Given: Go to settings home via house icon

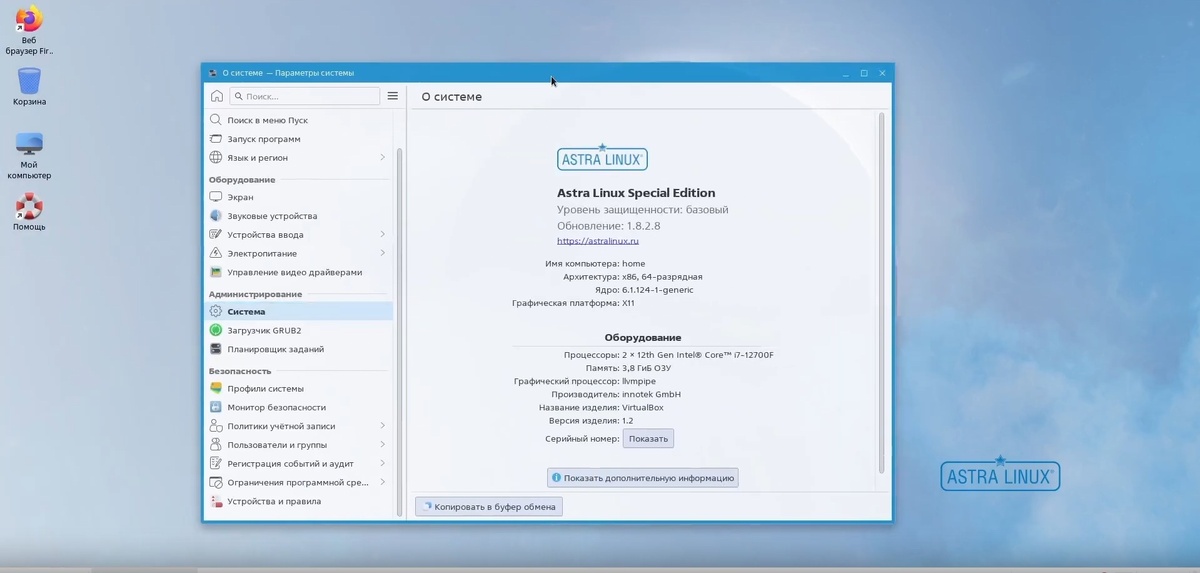Looking at the screenshot, I should 217,96.
